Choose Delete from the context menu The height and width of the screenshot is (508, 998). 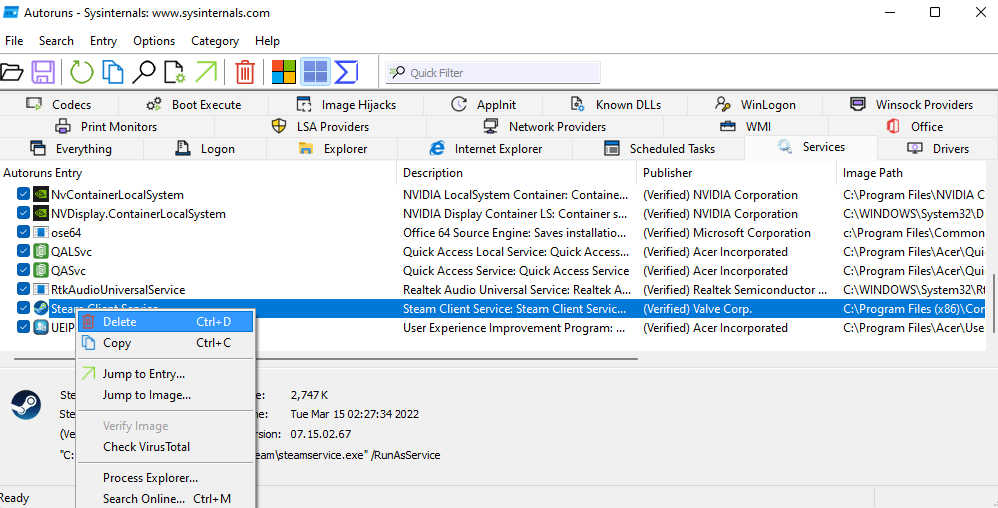(x=165, y=321)
